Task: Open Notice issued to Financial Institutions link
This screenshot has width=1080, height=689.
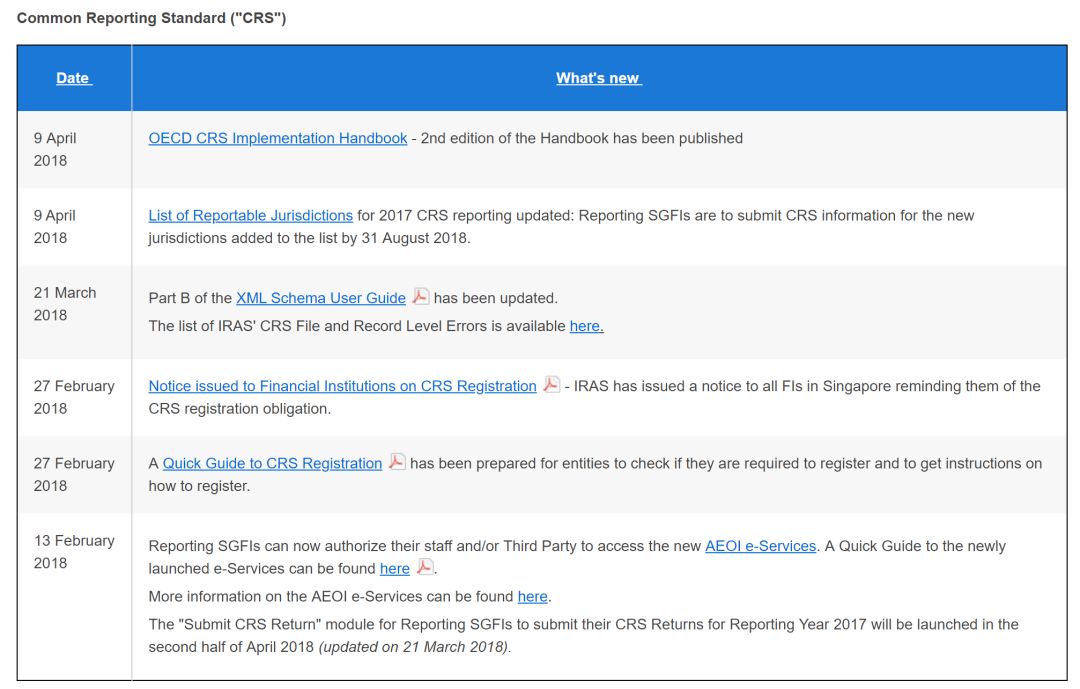Action: (342, 386)
